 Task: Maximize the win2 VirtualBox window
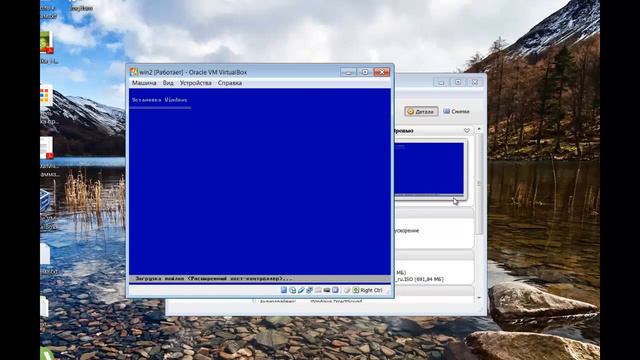[x=365, y=72]
